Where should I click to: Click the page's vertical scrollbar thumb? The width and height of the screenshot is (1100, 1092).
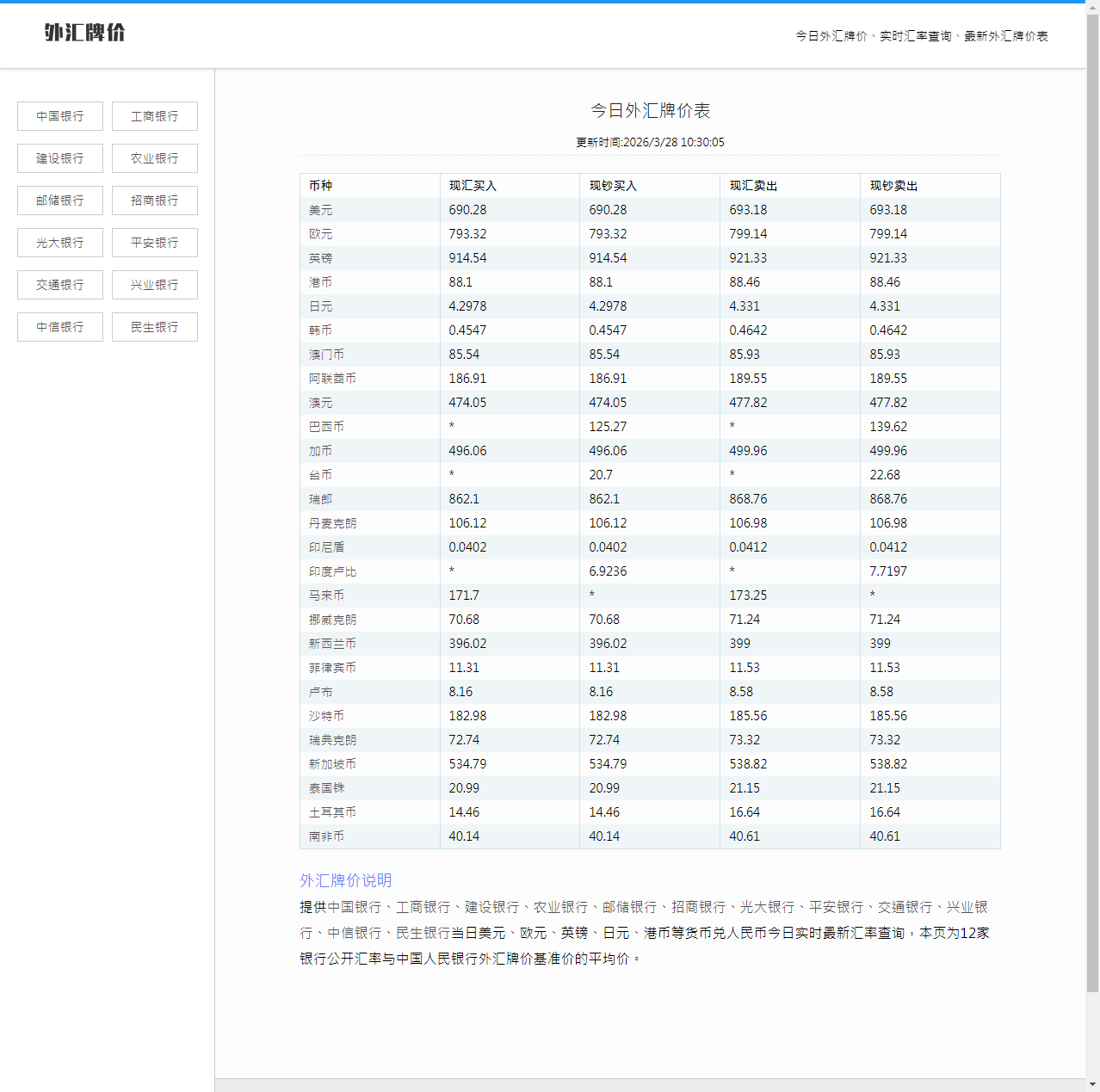coord(1092,499)
